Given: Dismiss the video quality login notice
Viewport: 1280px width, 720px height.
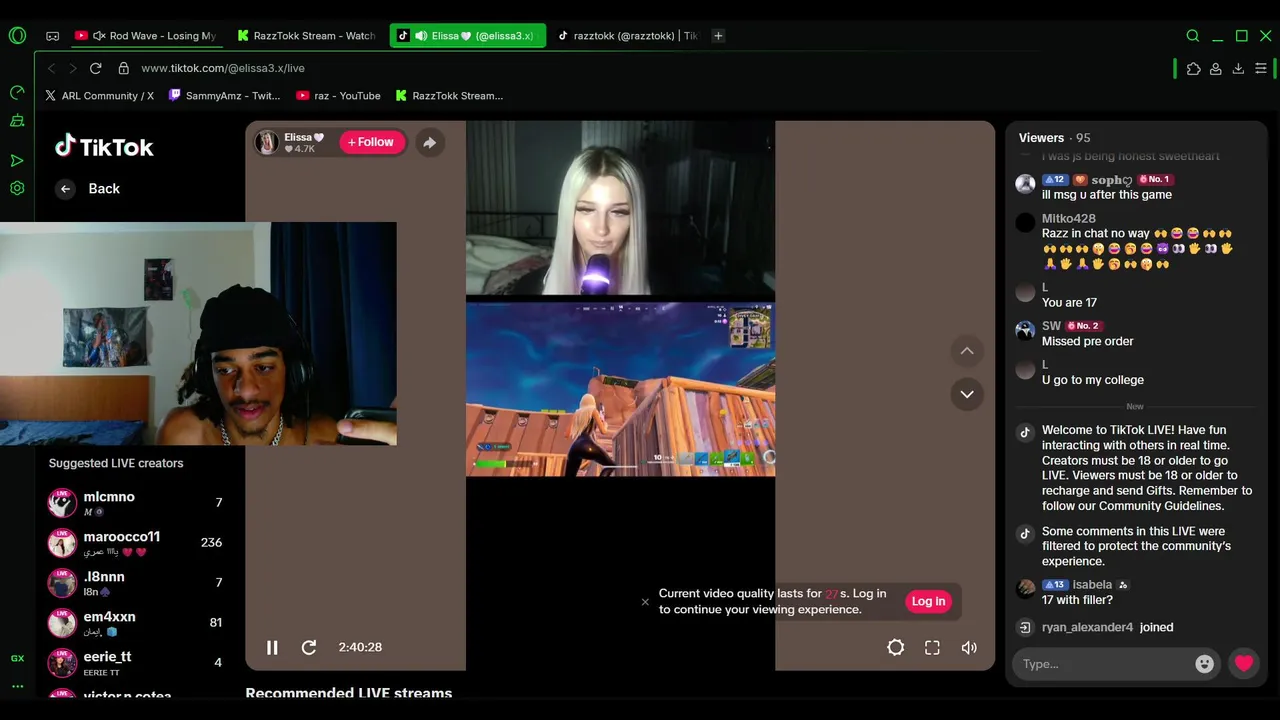Looking at the screenshot, I should pyautogui.click(x=645, y=601).
